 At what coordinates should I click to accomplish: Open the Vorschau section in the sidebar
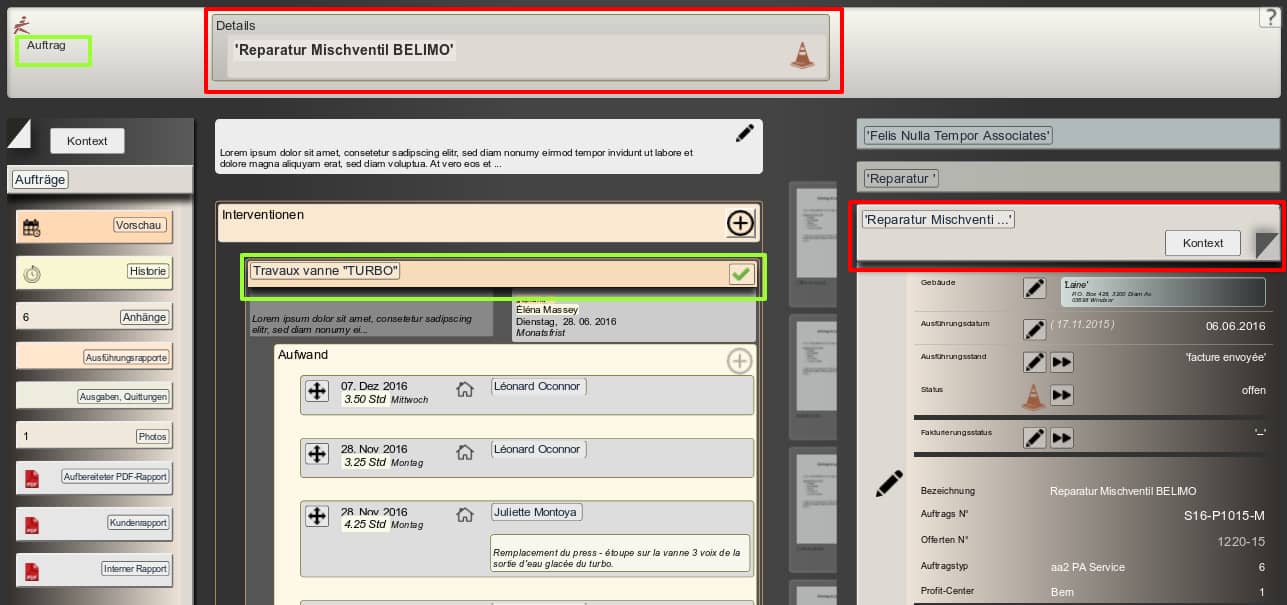click(x=94, y=226)
